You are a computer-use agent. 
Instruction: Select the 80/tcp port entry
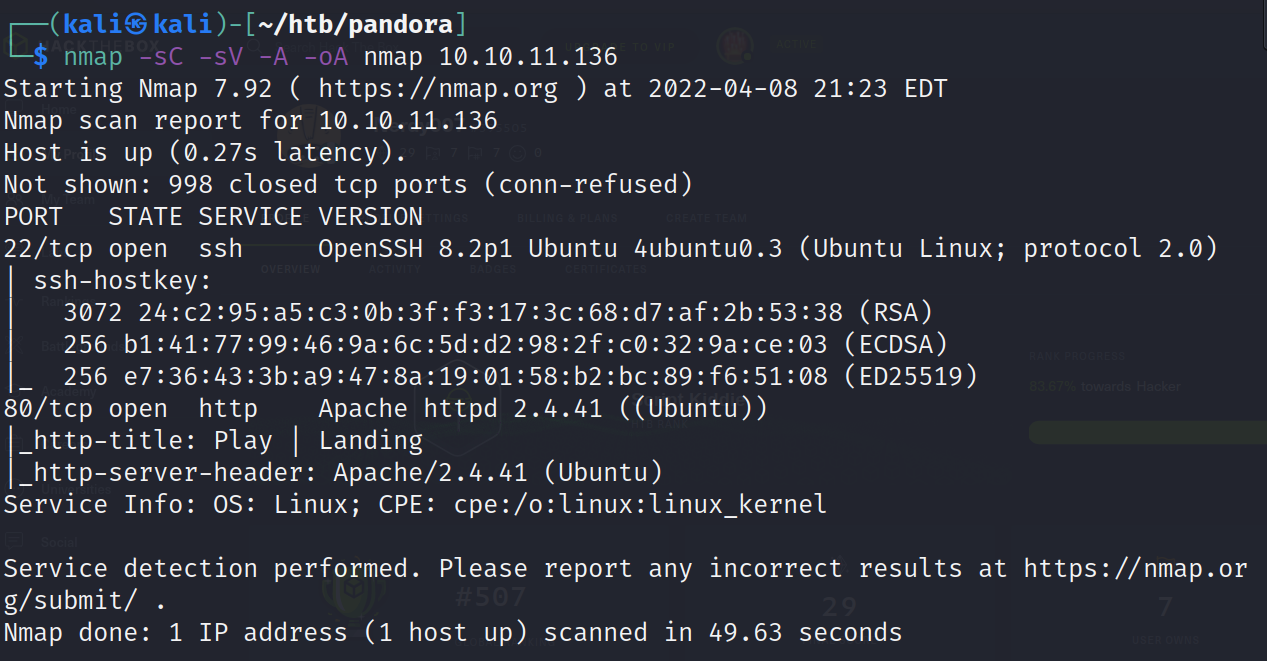(x=49, y=408)
